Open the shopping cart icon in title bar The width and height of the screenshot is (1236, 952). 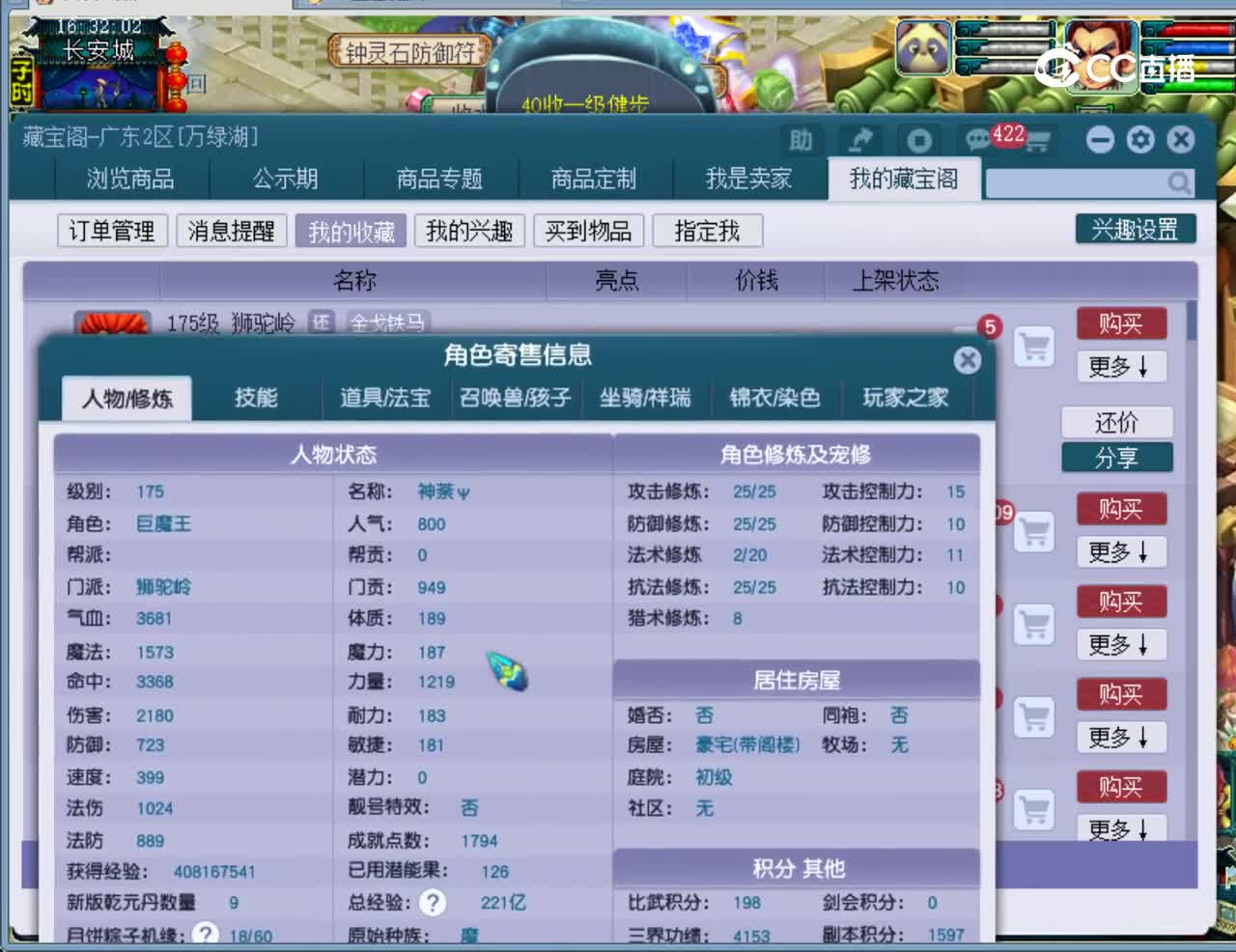coord(1039,142)
